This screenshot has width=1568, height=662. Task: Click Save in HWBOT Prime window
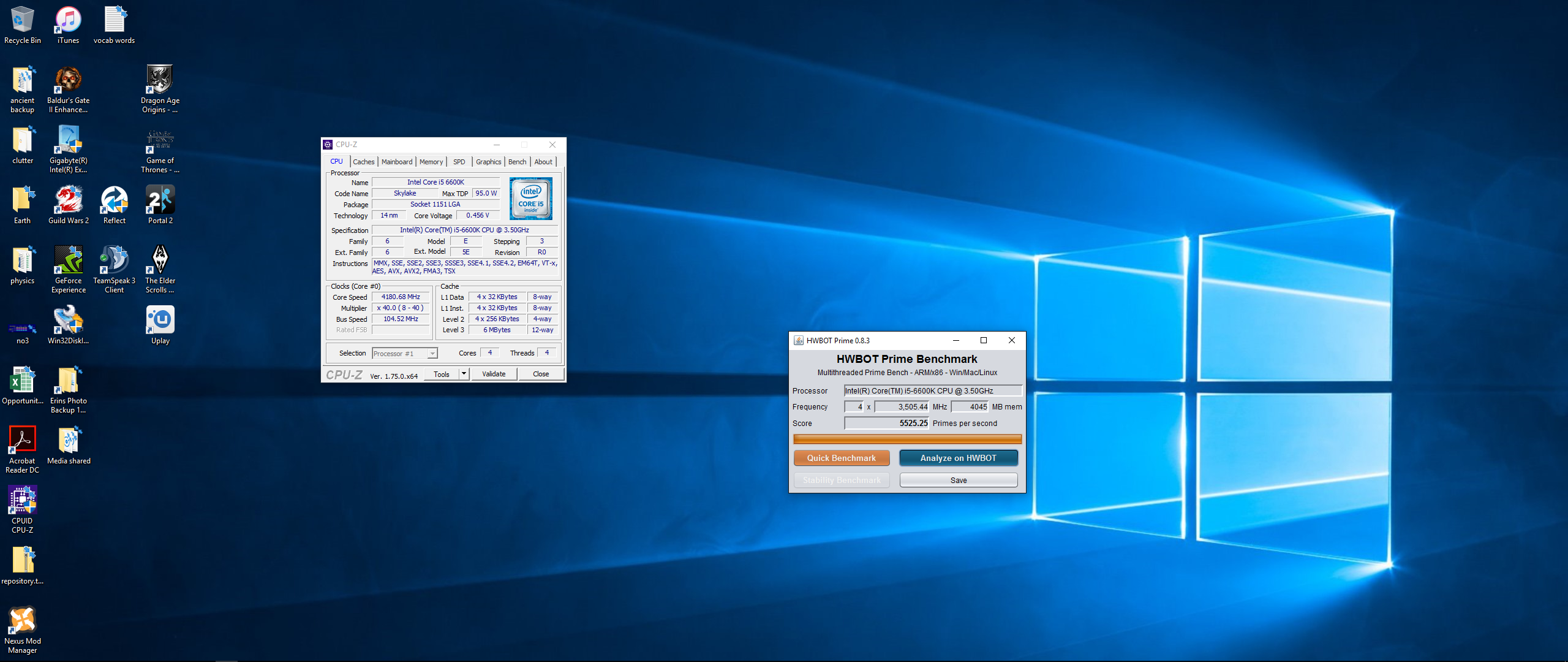pos(959,480)
